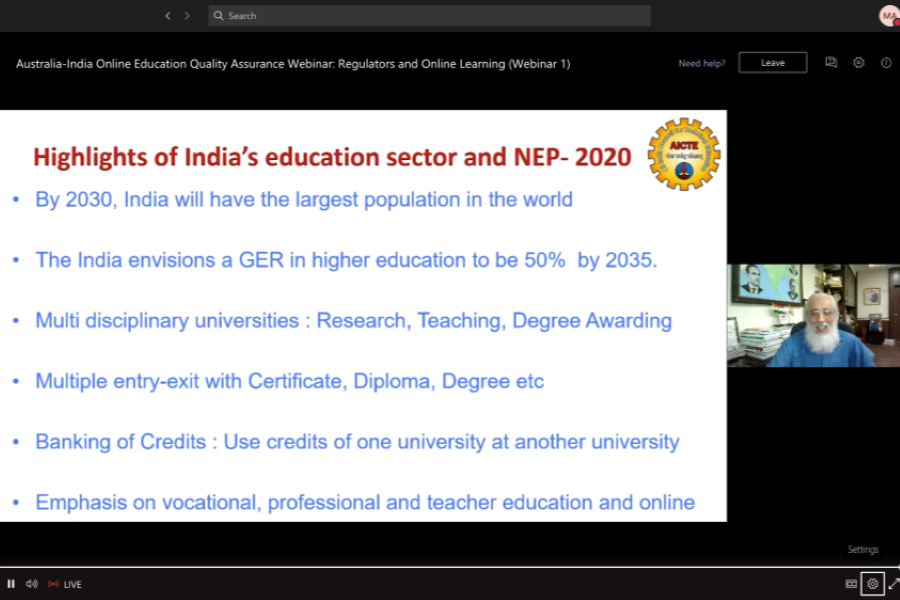Select the presenter video thumbnail
Viewport: 900px width, 600px height.
tap(813, 315)
